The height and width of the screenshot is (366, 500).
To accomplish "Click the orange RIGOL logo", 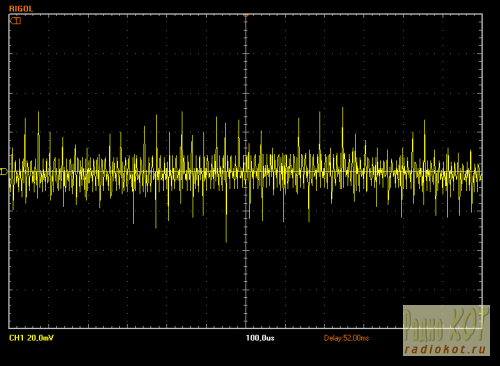I will 21,9.
